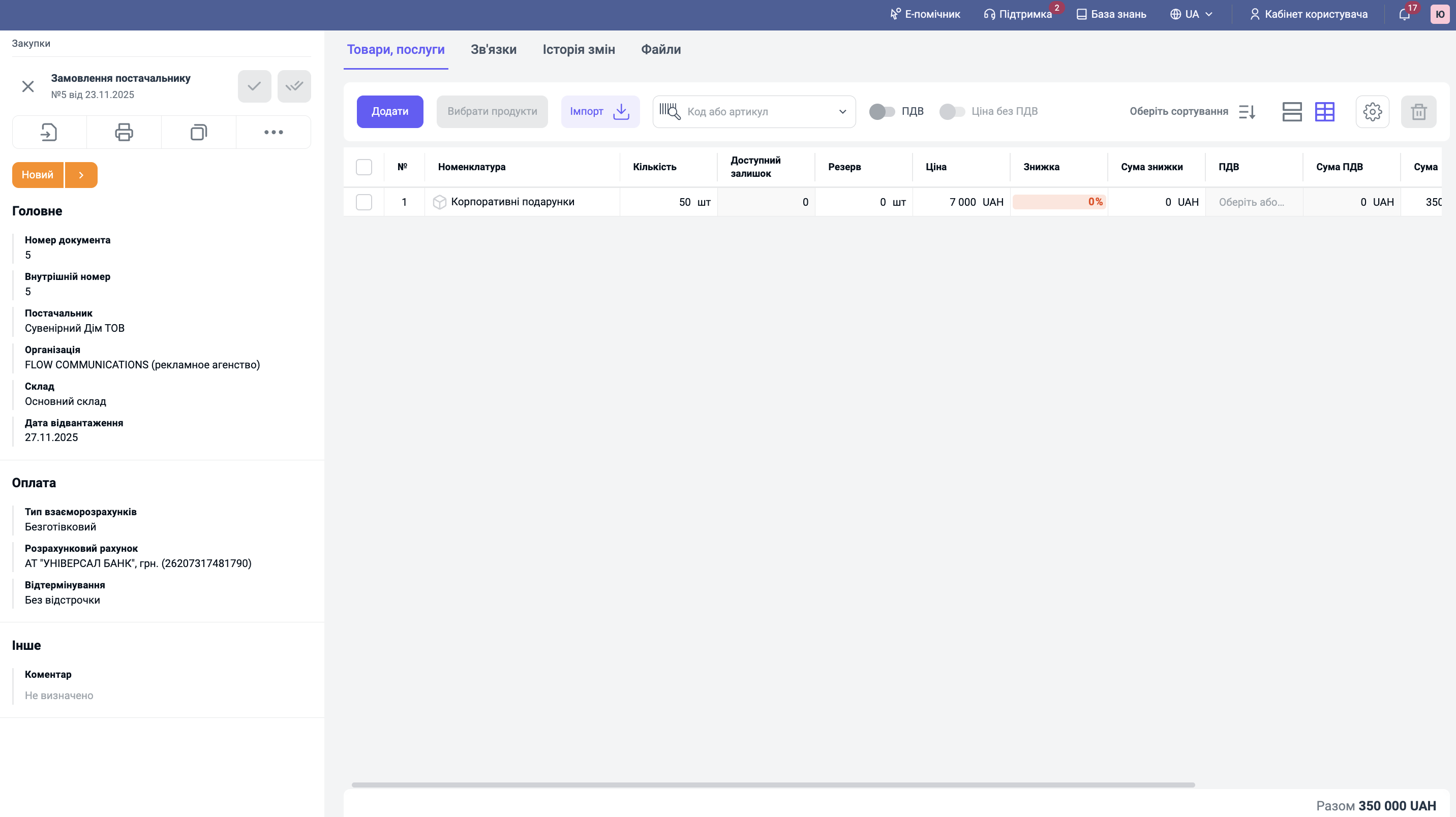Click the printer icon
1456x817 pixels.
[x=124, y=132]
